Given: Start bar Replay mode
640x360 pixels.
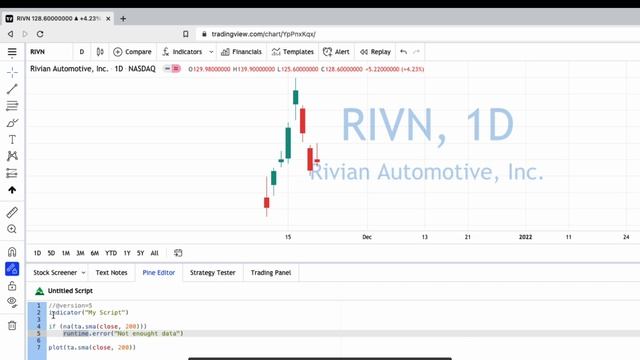Looking at the screenshot, I should point(376,52).
